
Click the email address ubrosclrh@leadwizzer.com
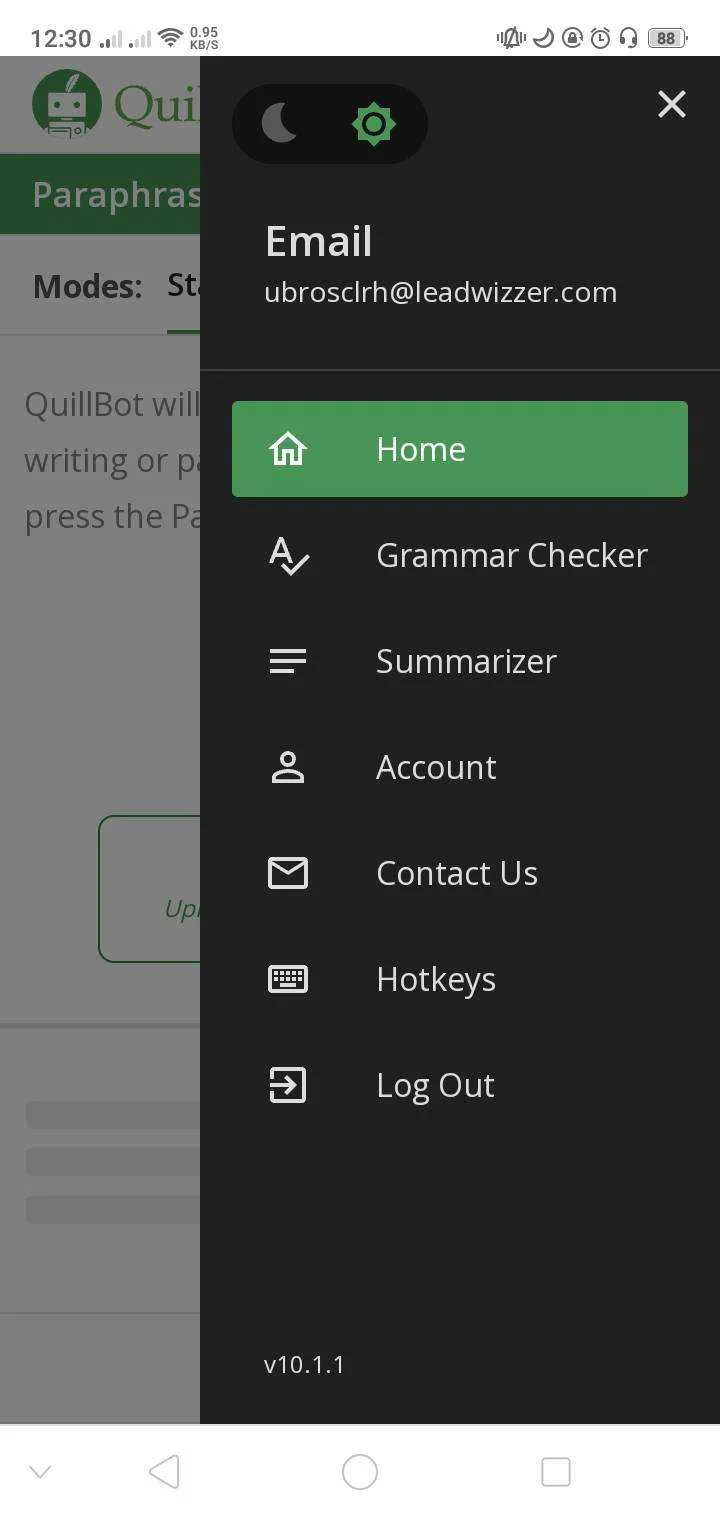tap(440, 292)
